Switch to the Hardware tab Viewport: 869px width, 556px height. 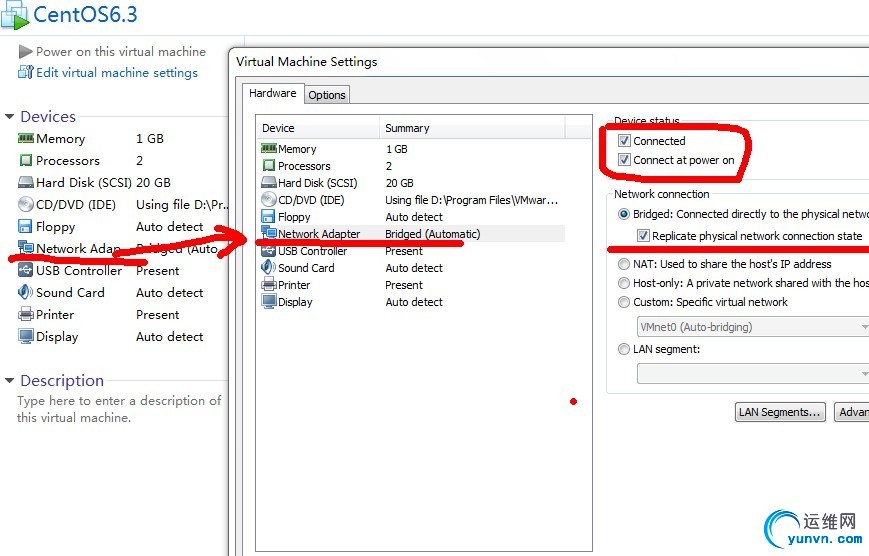[273, 93]
